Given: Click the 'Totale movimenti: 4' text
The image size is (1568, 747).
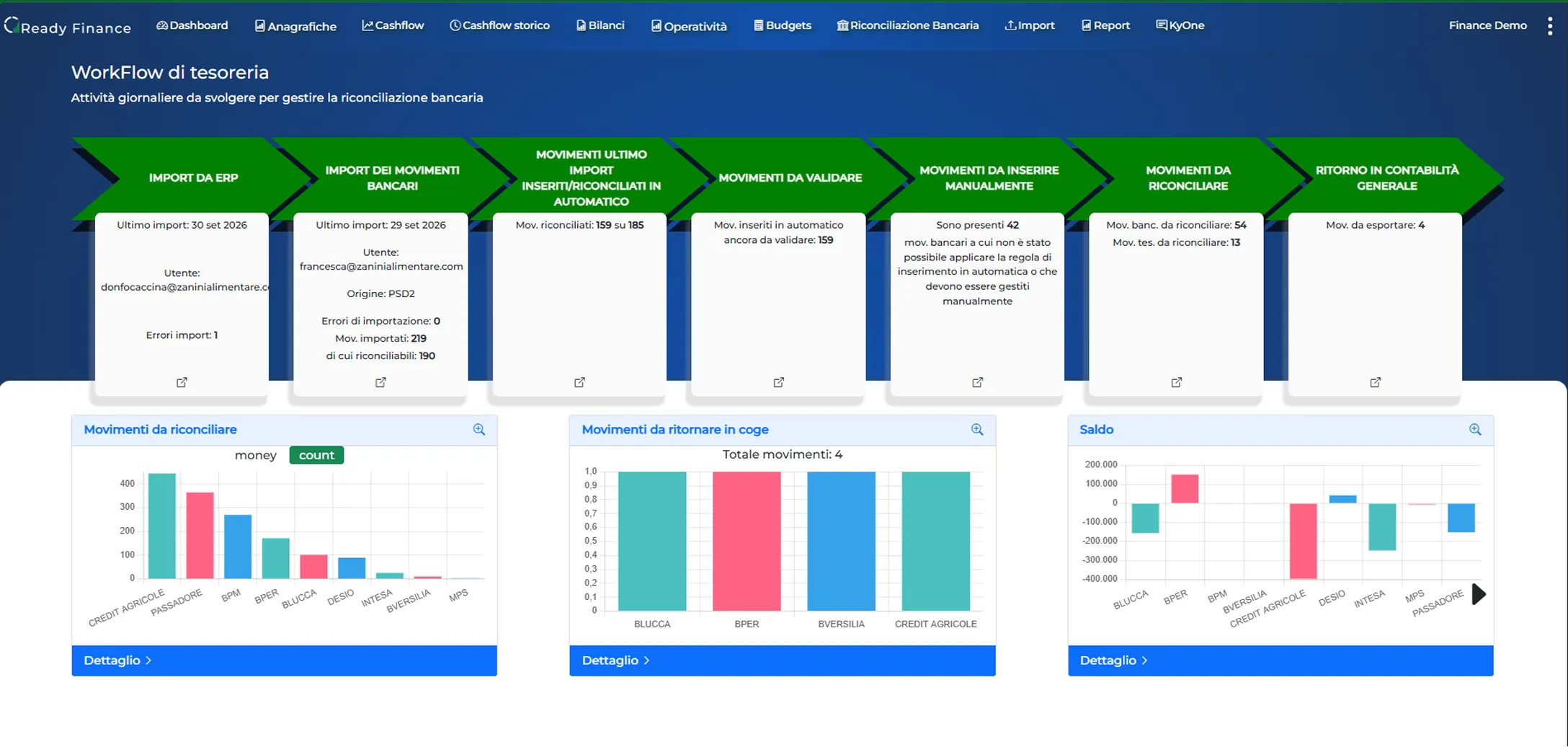Looking at the screenshot, I should (x=783, y=454).
